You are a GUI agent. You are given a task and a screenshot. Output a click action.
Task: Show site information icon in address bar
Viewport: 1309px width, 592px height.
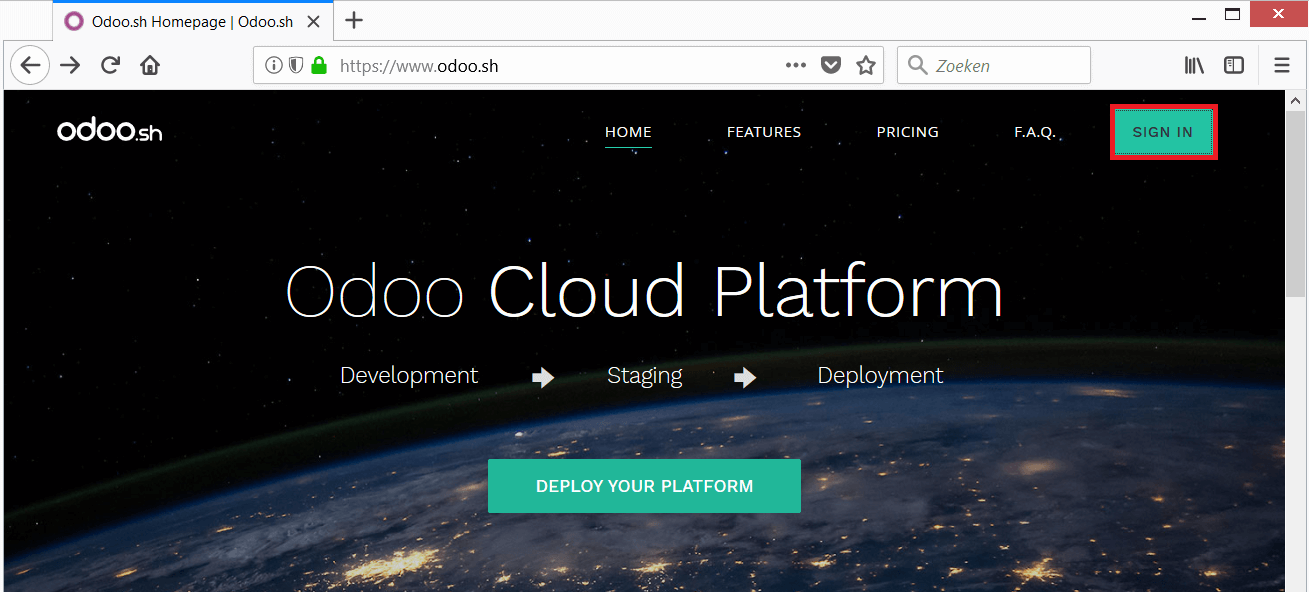(274, 66)
